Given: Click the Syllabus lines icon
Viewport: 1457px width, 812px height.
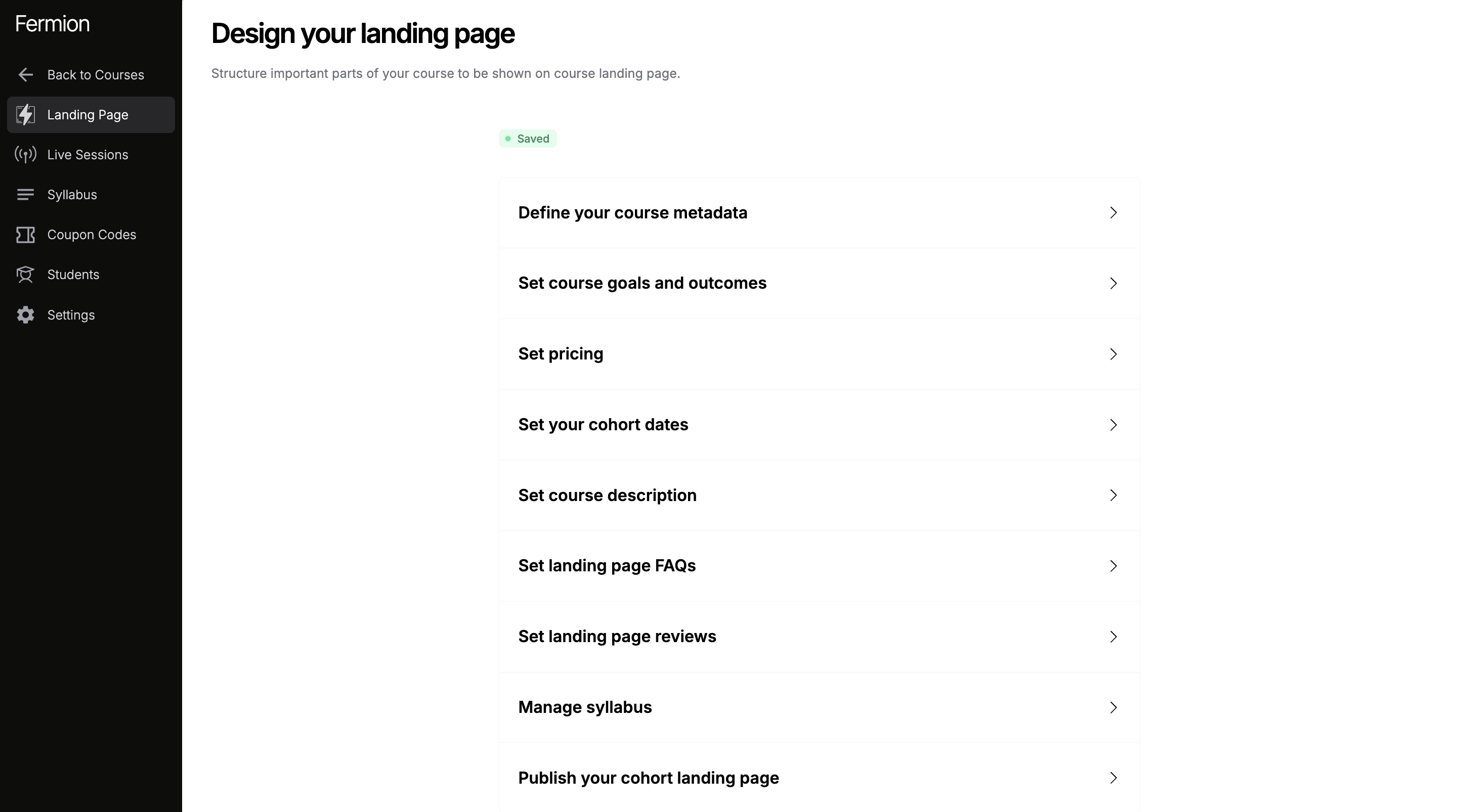Looking at the screenshot, I should (25, 195).
